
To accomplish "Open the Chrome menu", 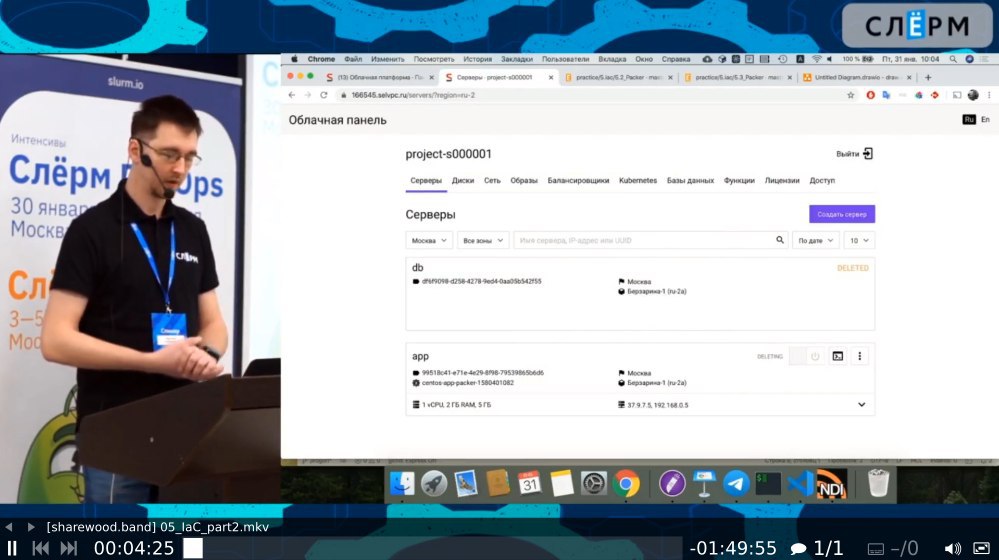I will tap(321, 59).
